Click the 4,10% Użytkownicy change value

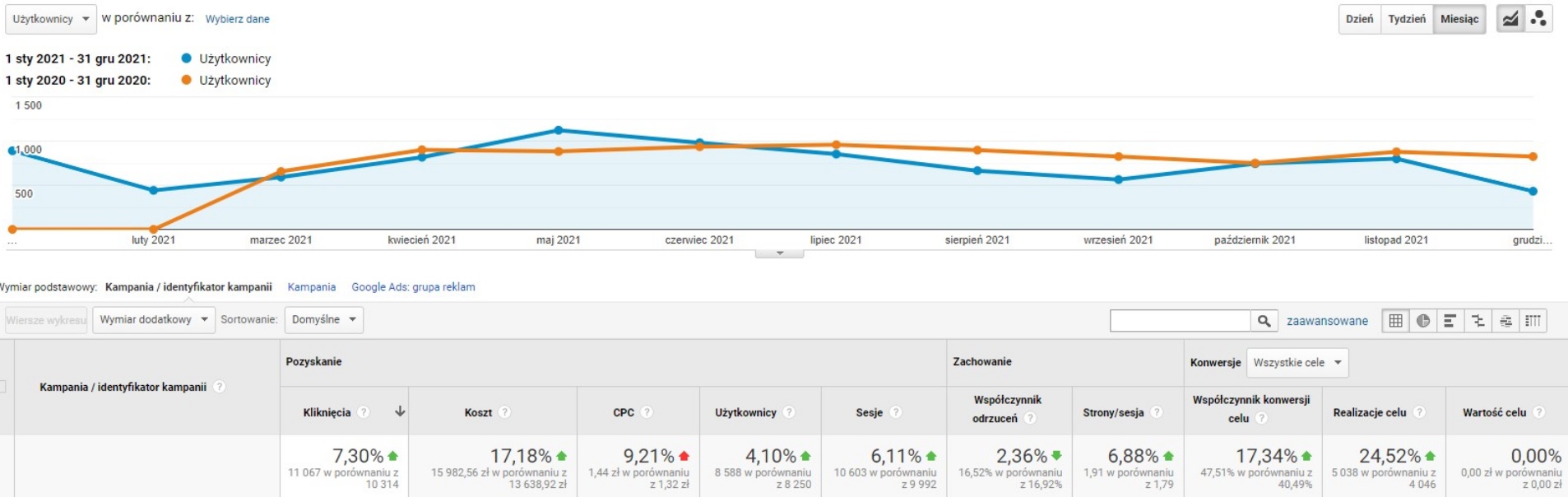[771, 456]
